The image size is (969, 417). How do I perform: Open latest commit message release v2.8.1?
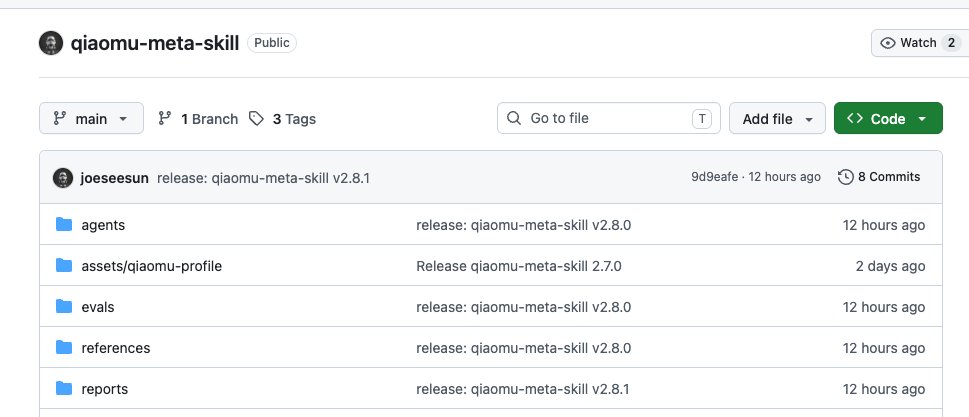coord(263,179)
